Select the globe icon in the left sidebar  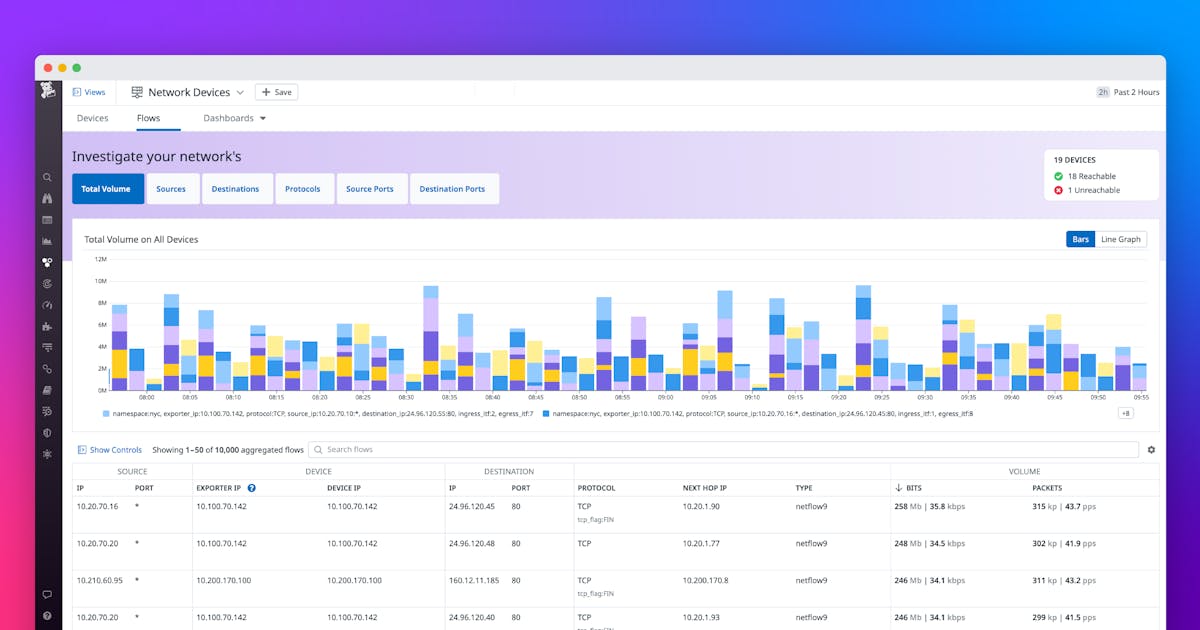47,284
